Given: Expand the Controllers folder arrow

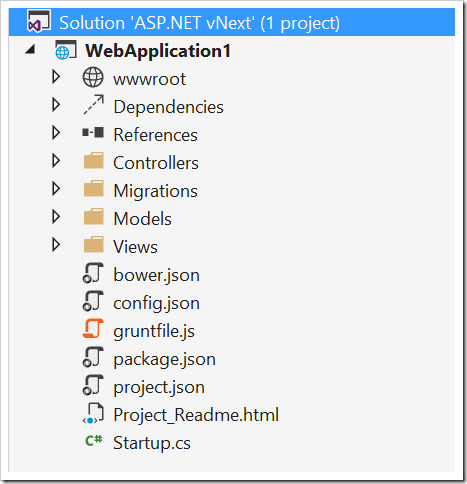Looking at the screenshot, I should point(56,161).
